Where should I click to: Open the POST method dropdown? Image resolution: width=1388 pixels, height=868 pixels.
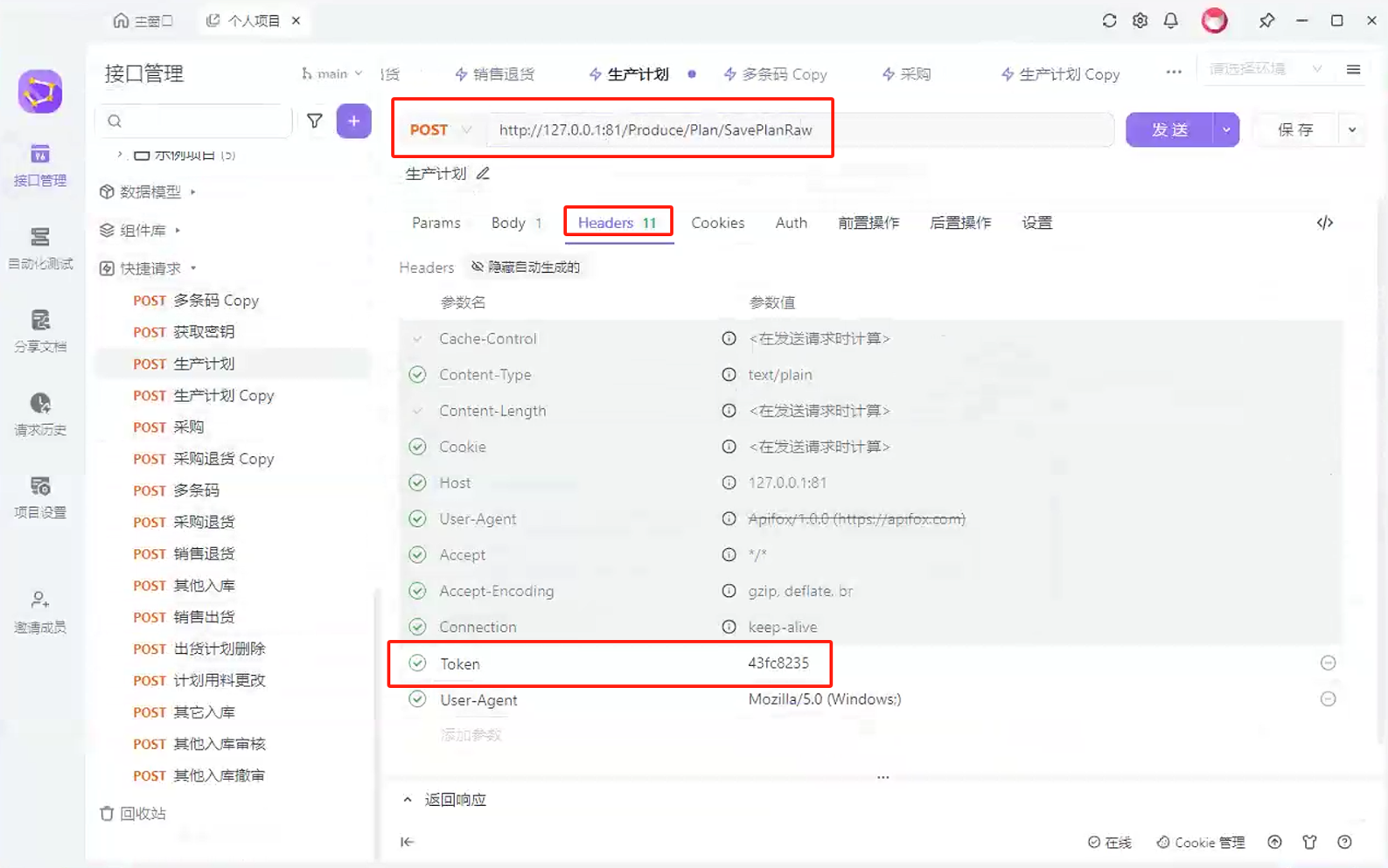(x=441, y=129)
